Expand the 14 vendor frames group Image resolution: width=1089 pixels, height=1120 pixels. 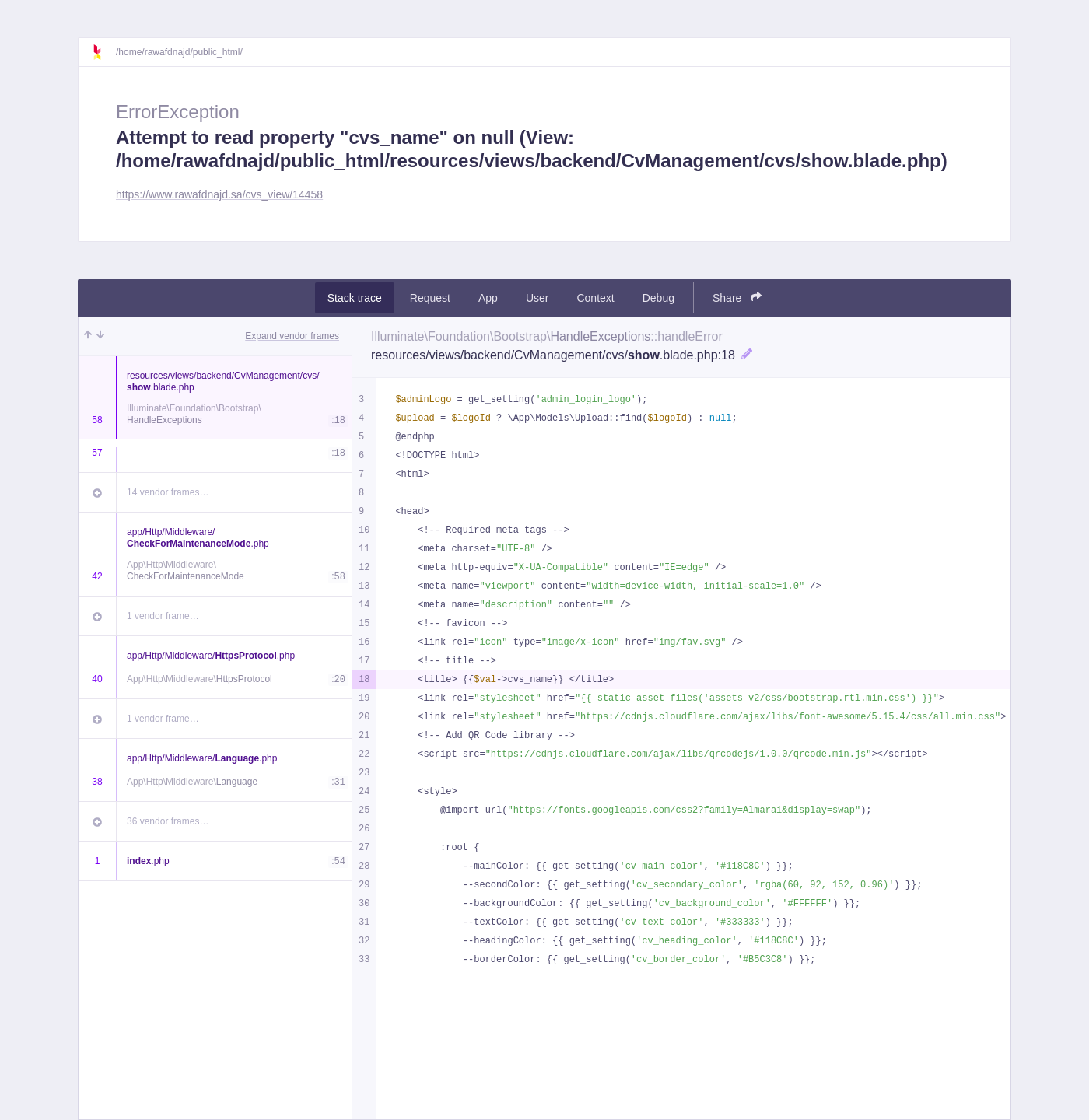coord(215,492)
